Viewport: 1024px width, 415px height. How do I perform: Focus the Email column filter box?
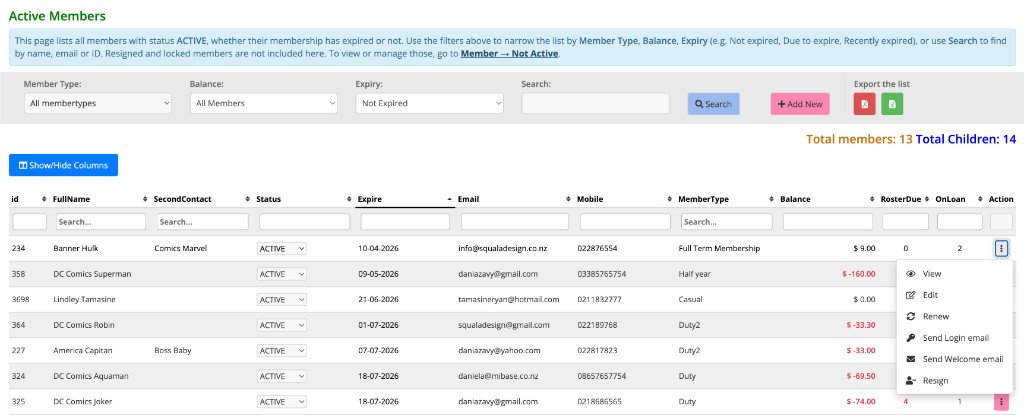point(515,222)
